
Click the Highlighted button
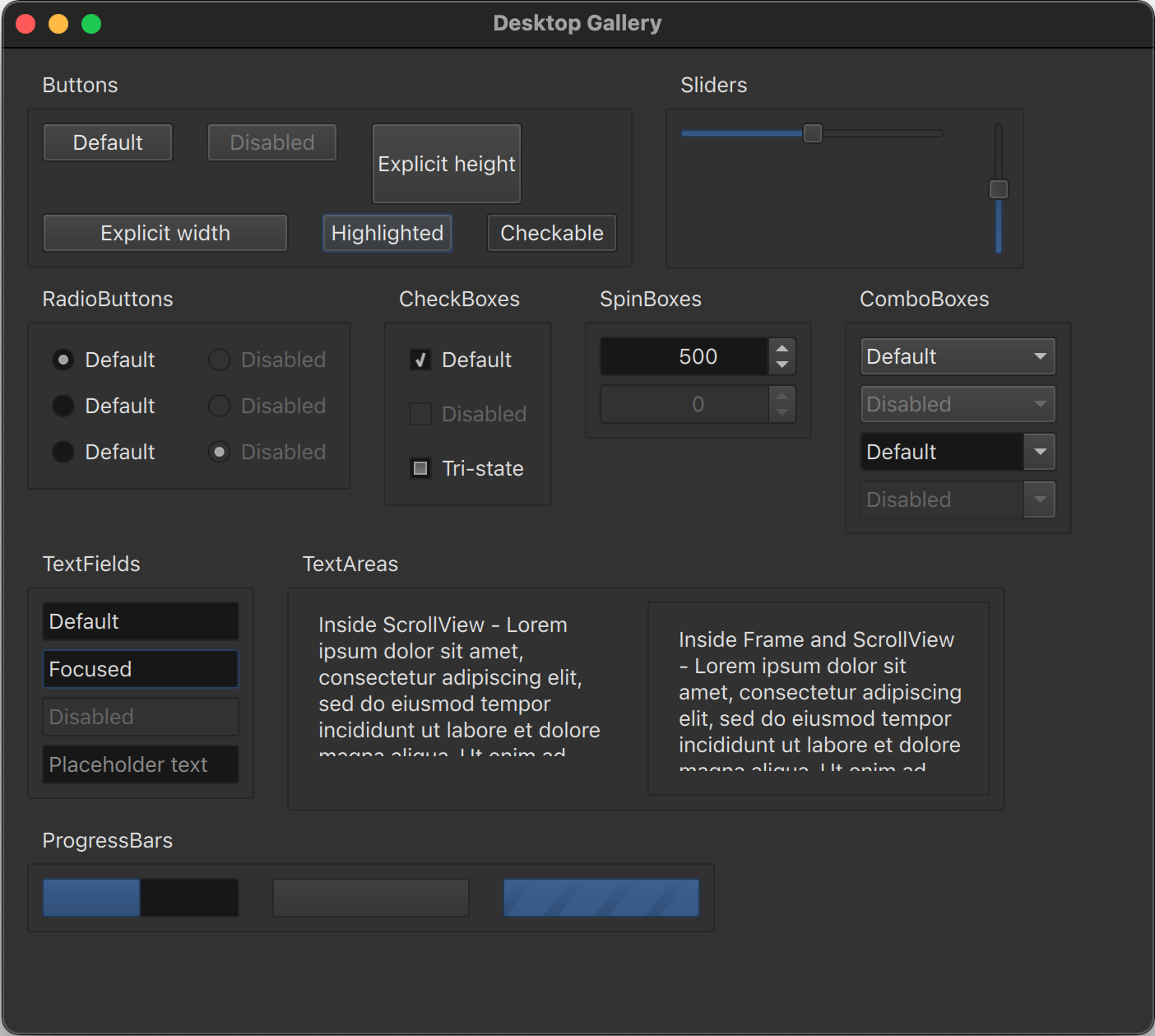click(x=387, y=233)
